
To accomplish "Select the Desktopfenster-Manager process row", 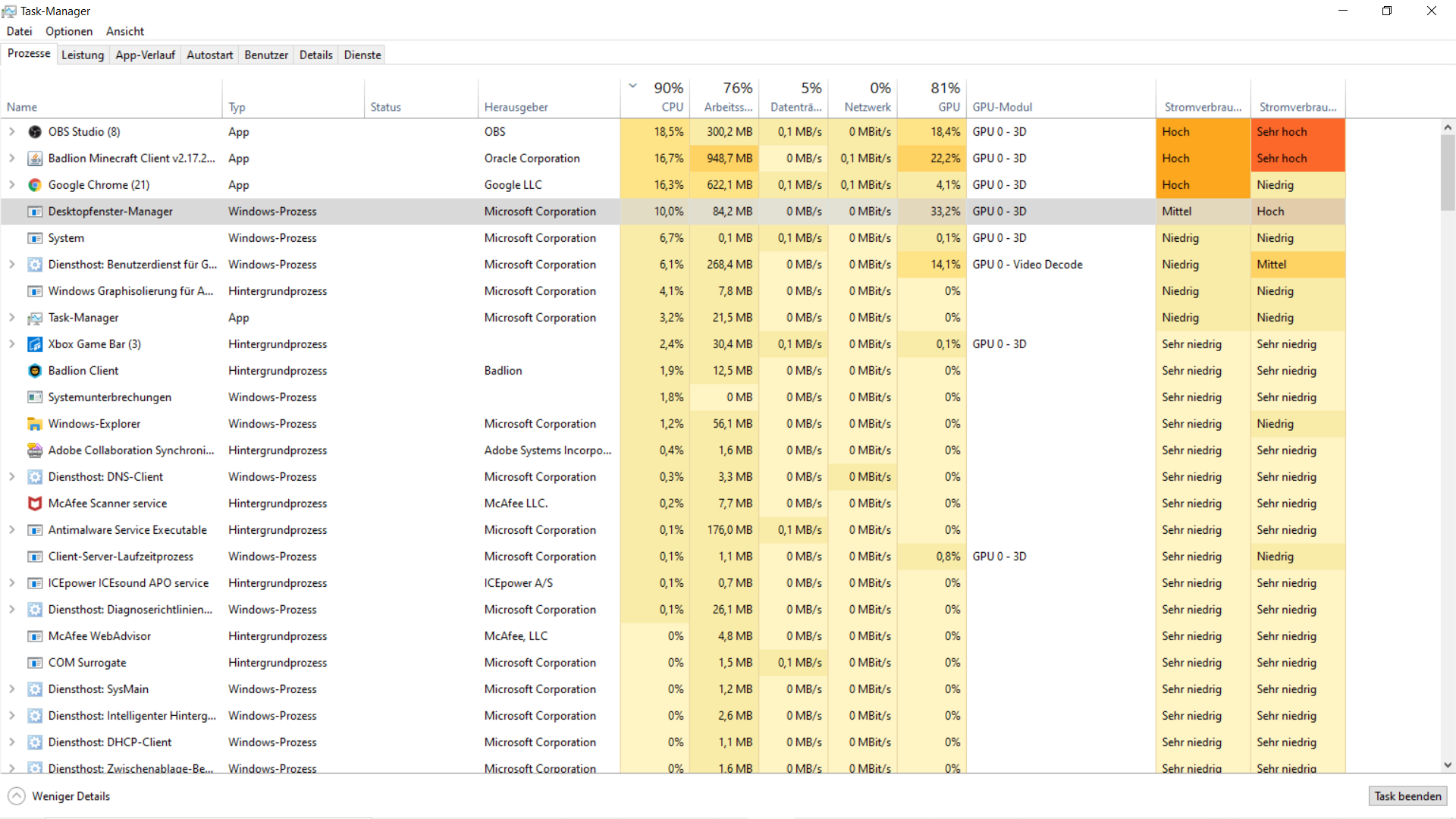I will coord(111,212).
